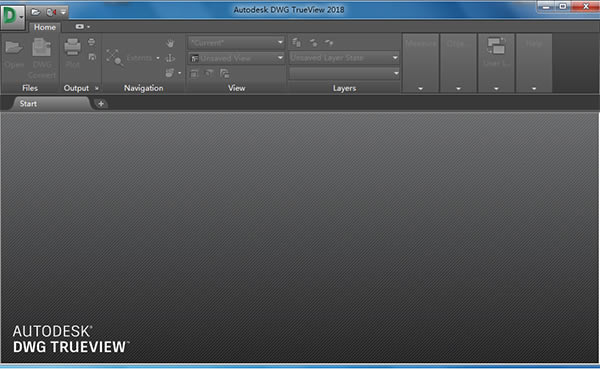600x369 pixels.
Task: Click the bottom Navigation panel tool icon
Action: click(170, 73)
